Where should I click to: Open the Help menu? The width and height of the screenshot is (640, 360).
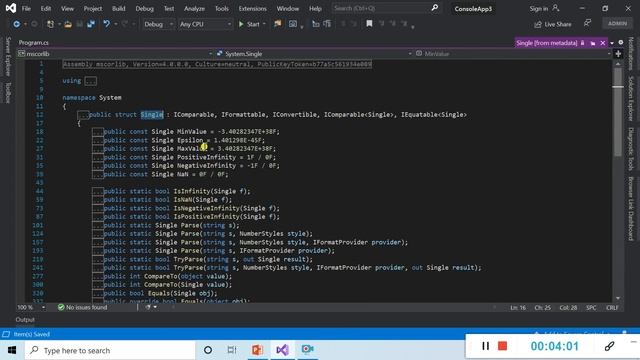tap(315, 9)
